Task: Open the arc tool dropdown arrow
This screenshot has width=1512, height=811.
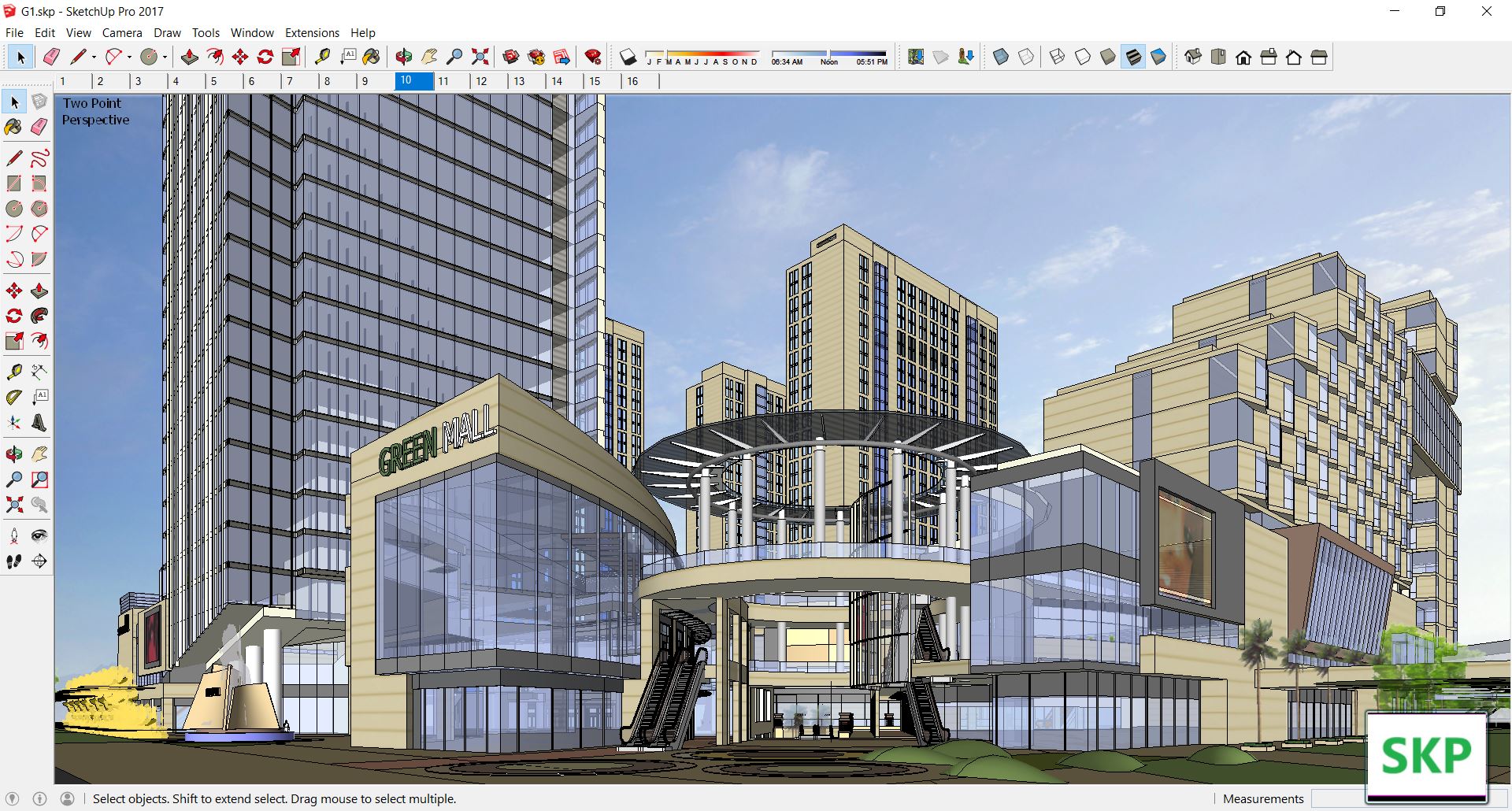Action: [x=129, y=57]
